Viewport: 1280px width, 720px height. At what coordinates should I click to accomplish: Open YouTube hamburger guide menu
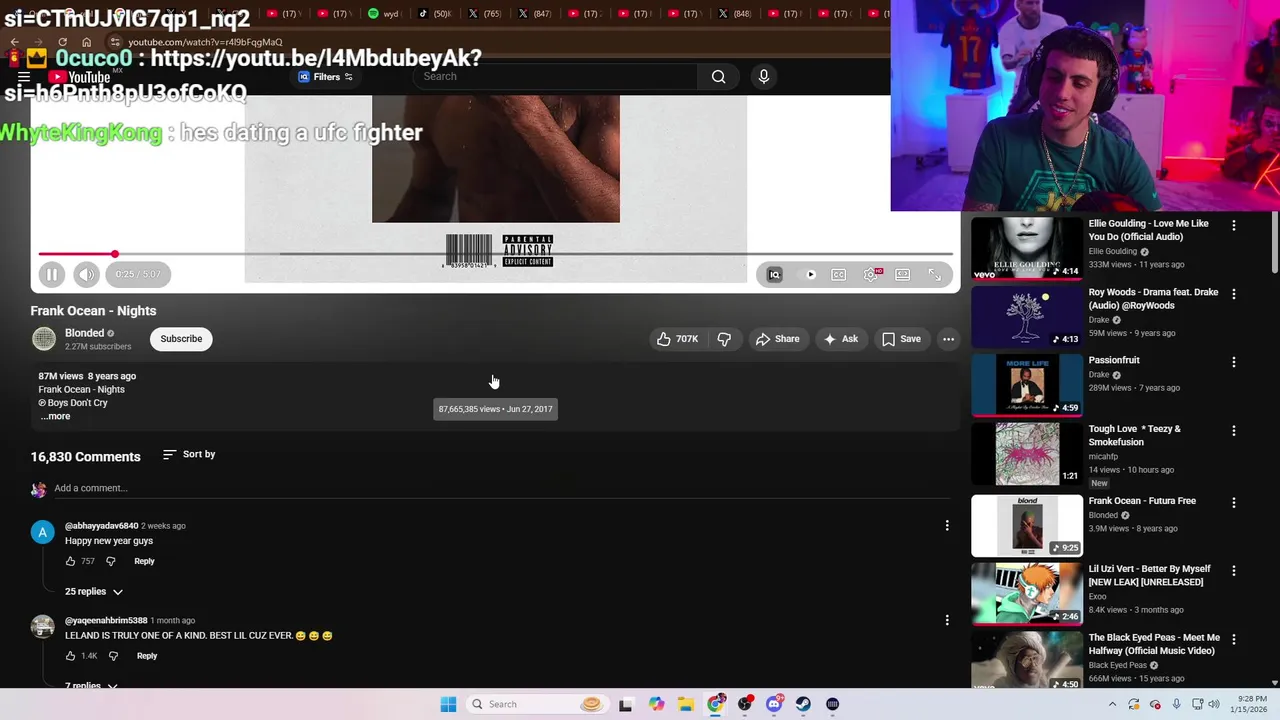point(24,77)
